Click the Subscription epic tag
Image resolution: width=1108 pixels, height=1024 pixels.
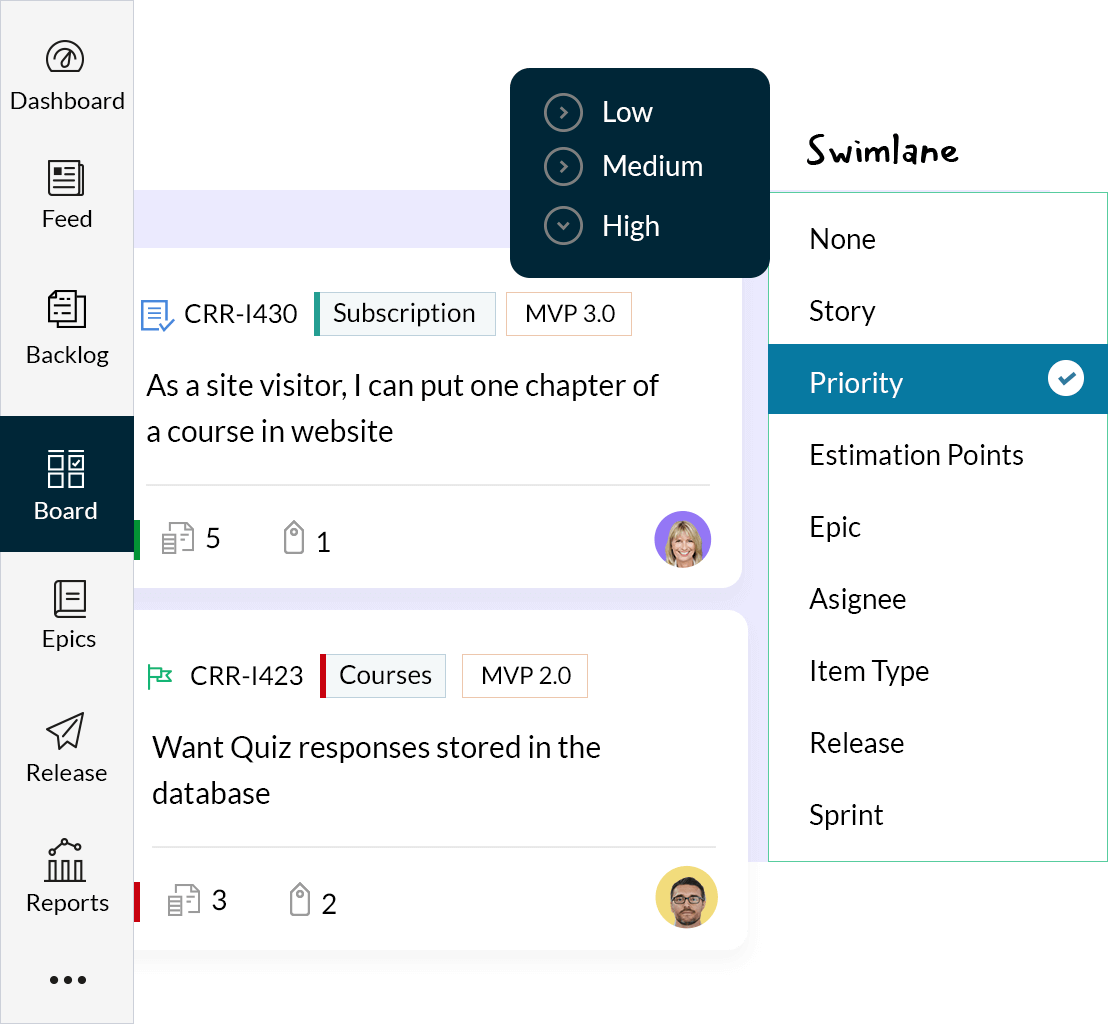(404, 313)
